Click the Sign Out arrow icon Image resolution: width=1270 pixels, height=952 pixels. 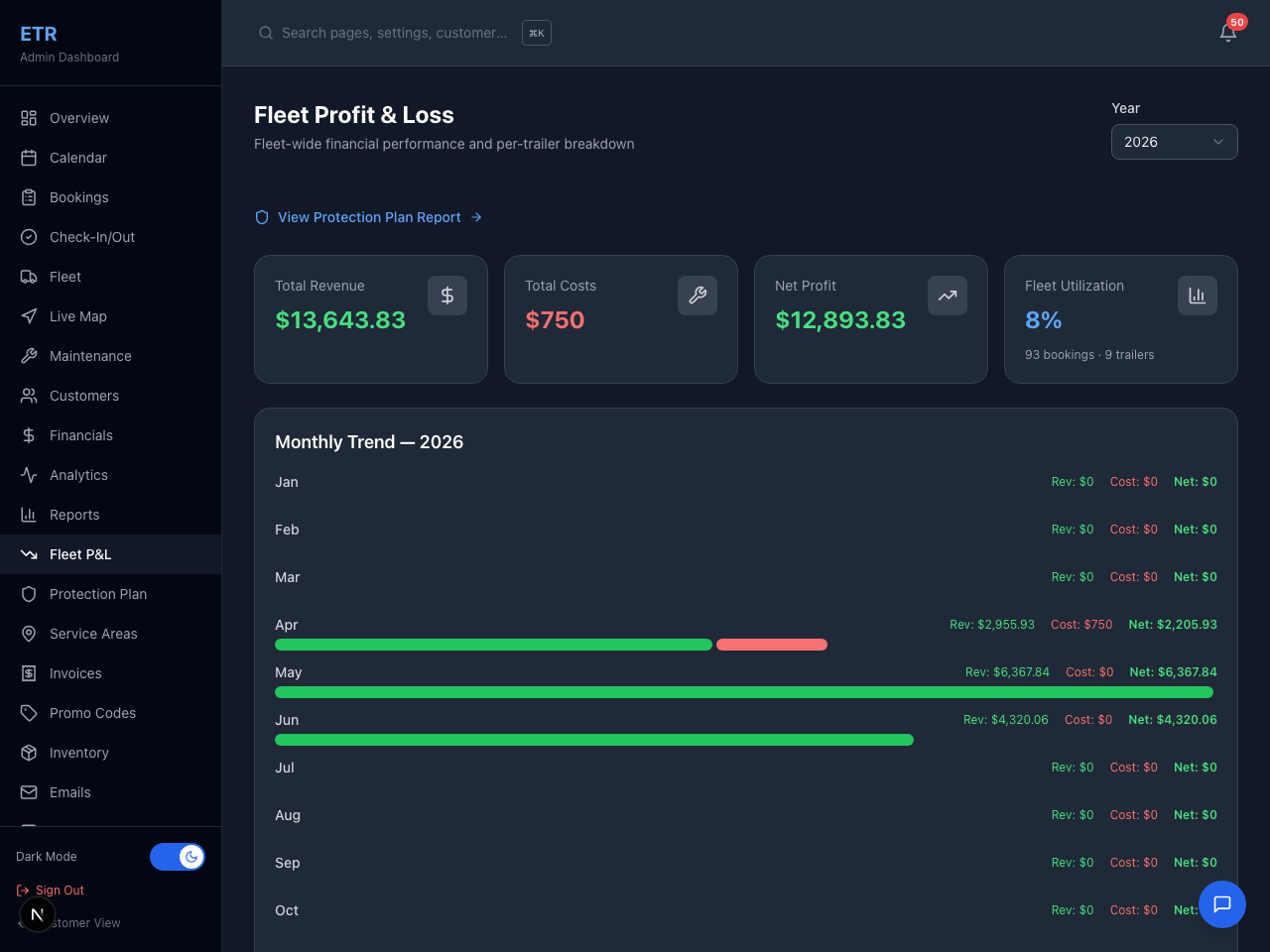(x=23, y=891)
